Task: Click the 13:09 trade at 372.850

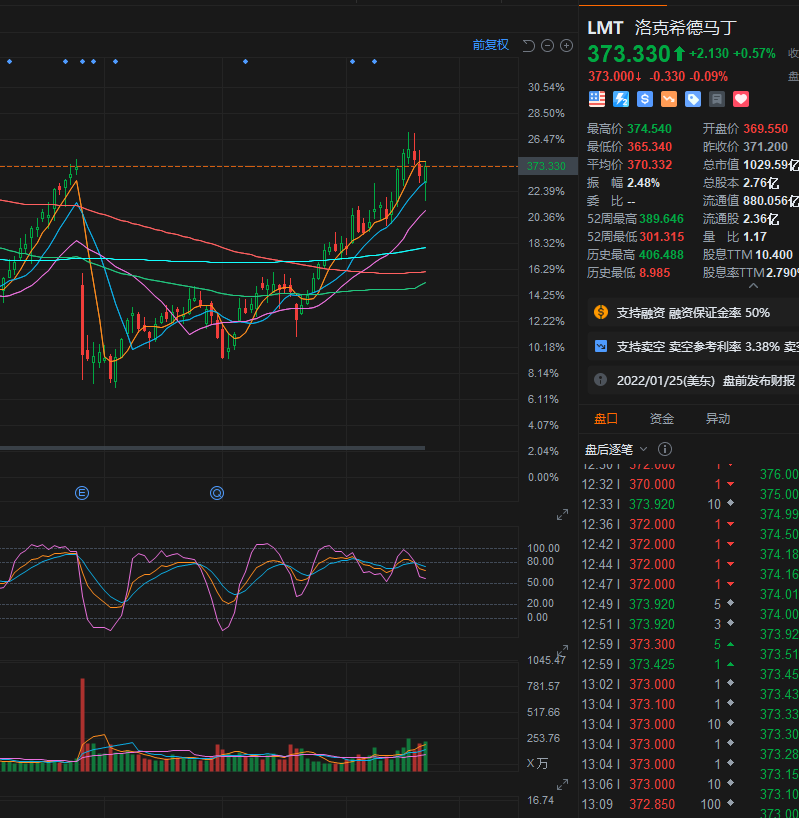Action: tap(659, 804)
